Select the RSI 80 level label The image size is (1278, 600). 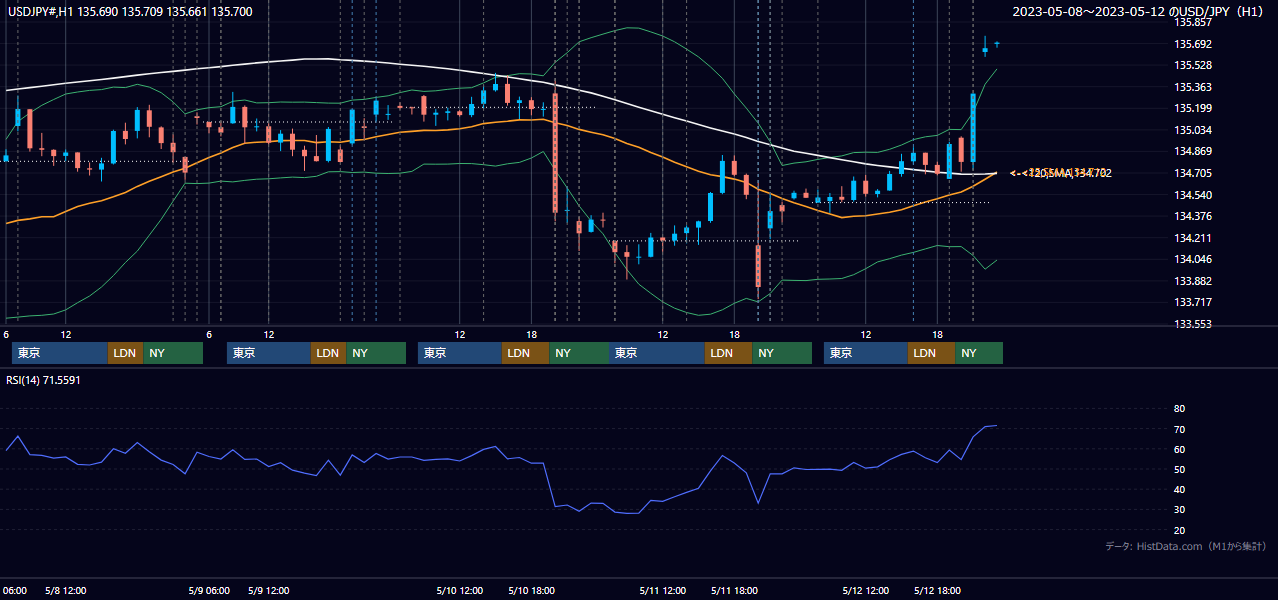[x=1179, y=409]
